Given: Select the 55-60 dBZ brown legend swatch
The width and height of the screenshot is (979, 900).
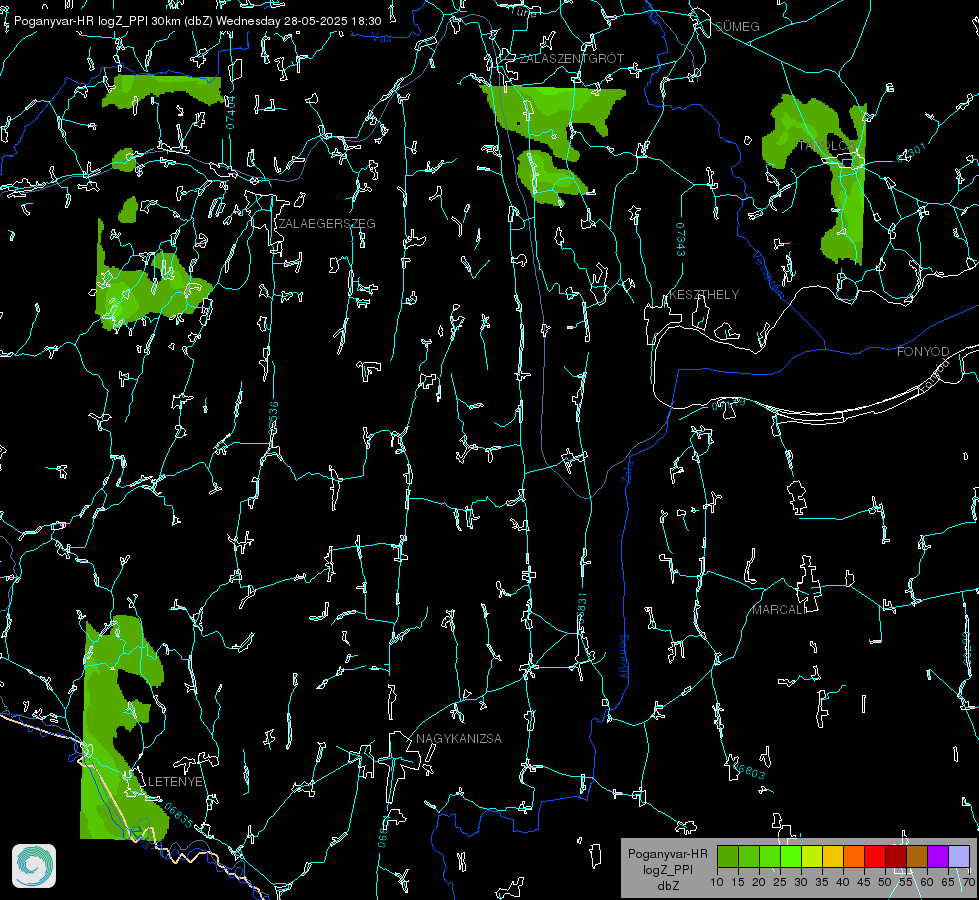Looking at the screenshot, I should [917, 857].
